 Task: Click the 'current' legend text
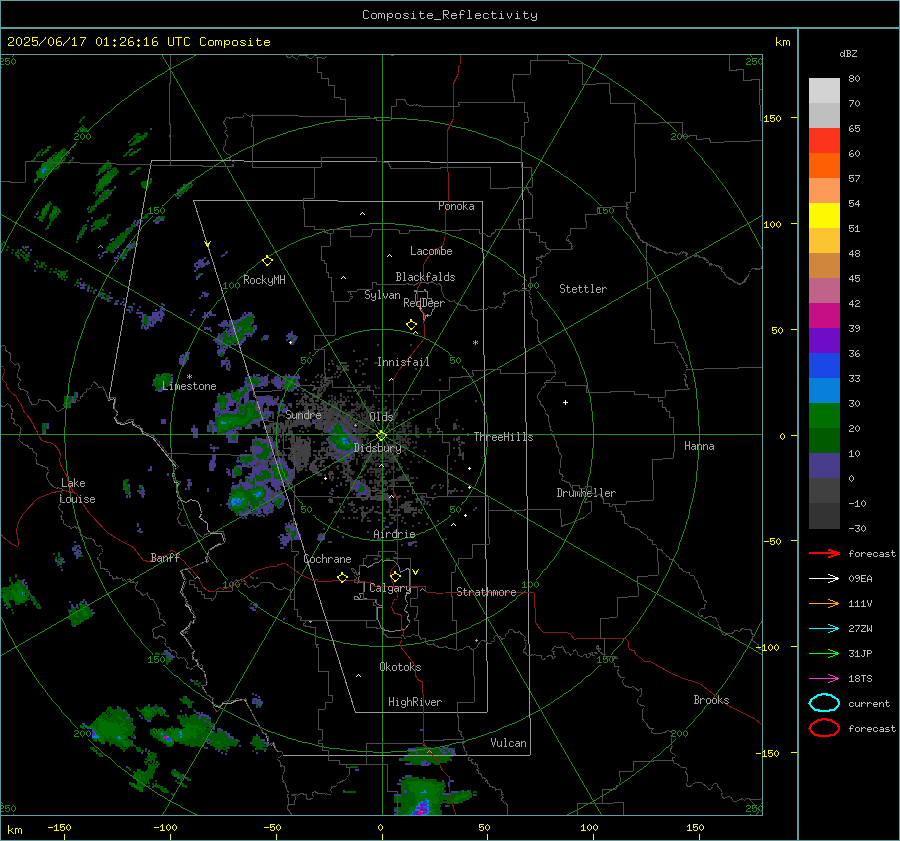click(x=869, y=703)
